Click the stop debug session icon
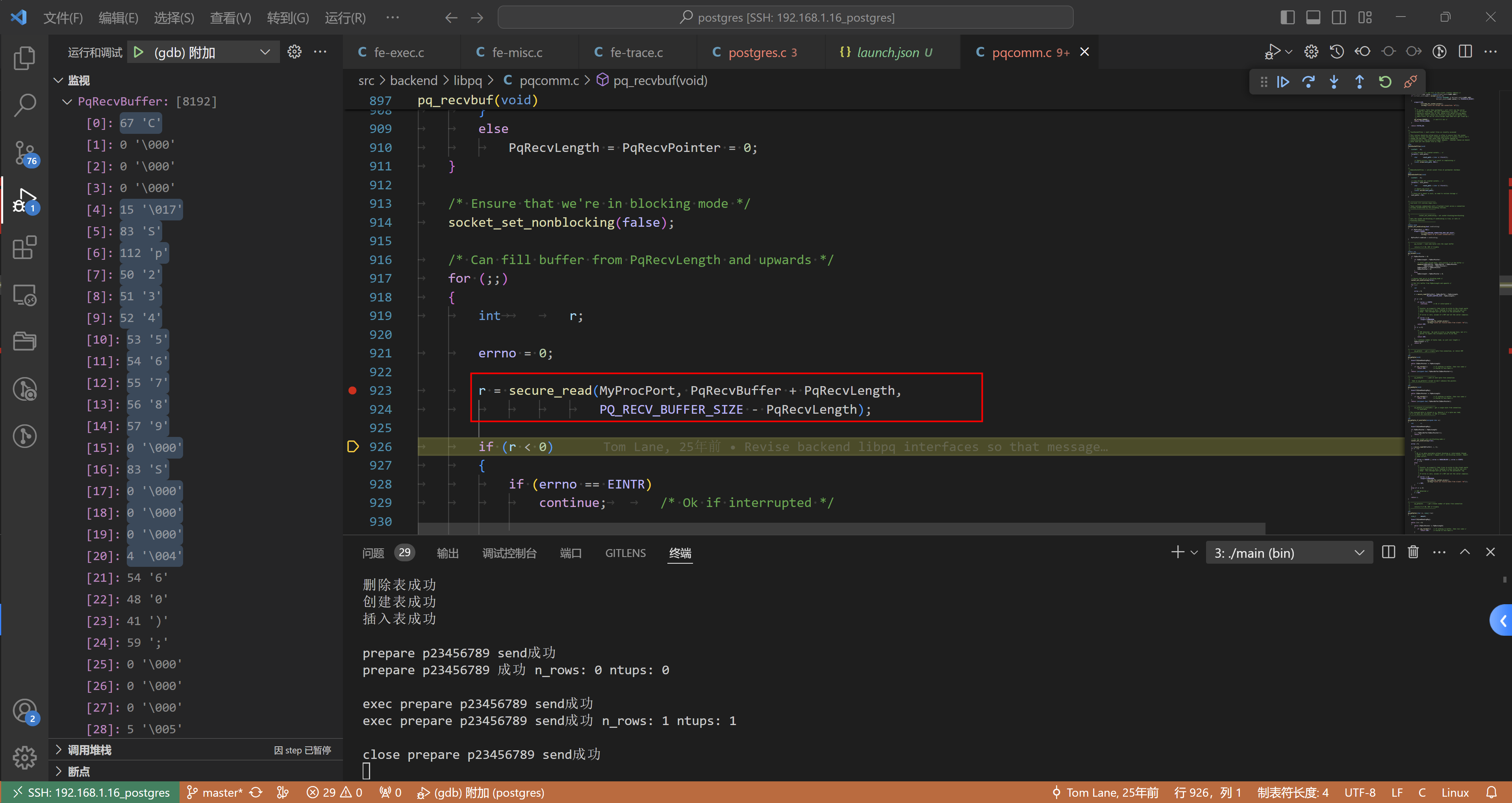 1411,80
